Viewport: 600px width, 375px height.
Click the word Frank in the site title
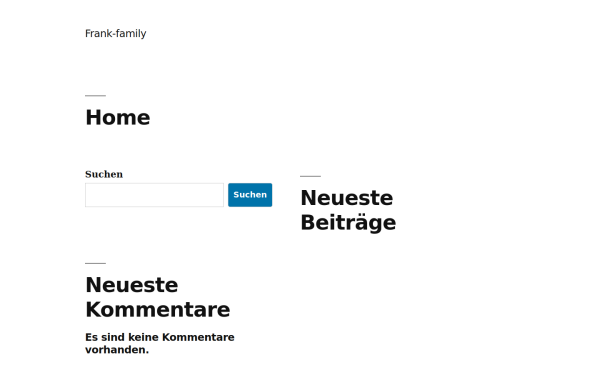(x=99, y=34)
